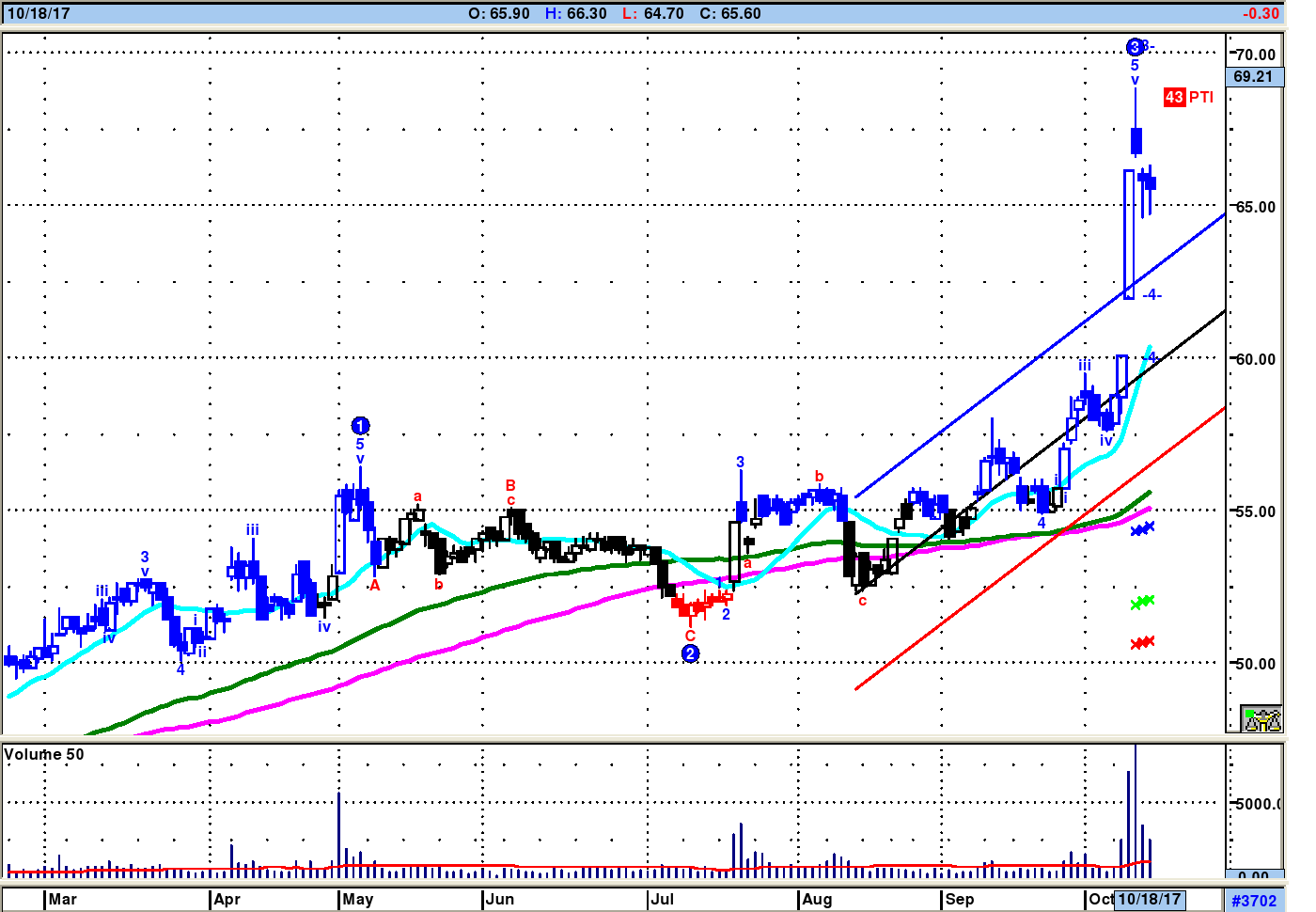Click the balance scales icon
This screenshot has height=912, width=1316.
(x=1261, y=719)
